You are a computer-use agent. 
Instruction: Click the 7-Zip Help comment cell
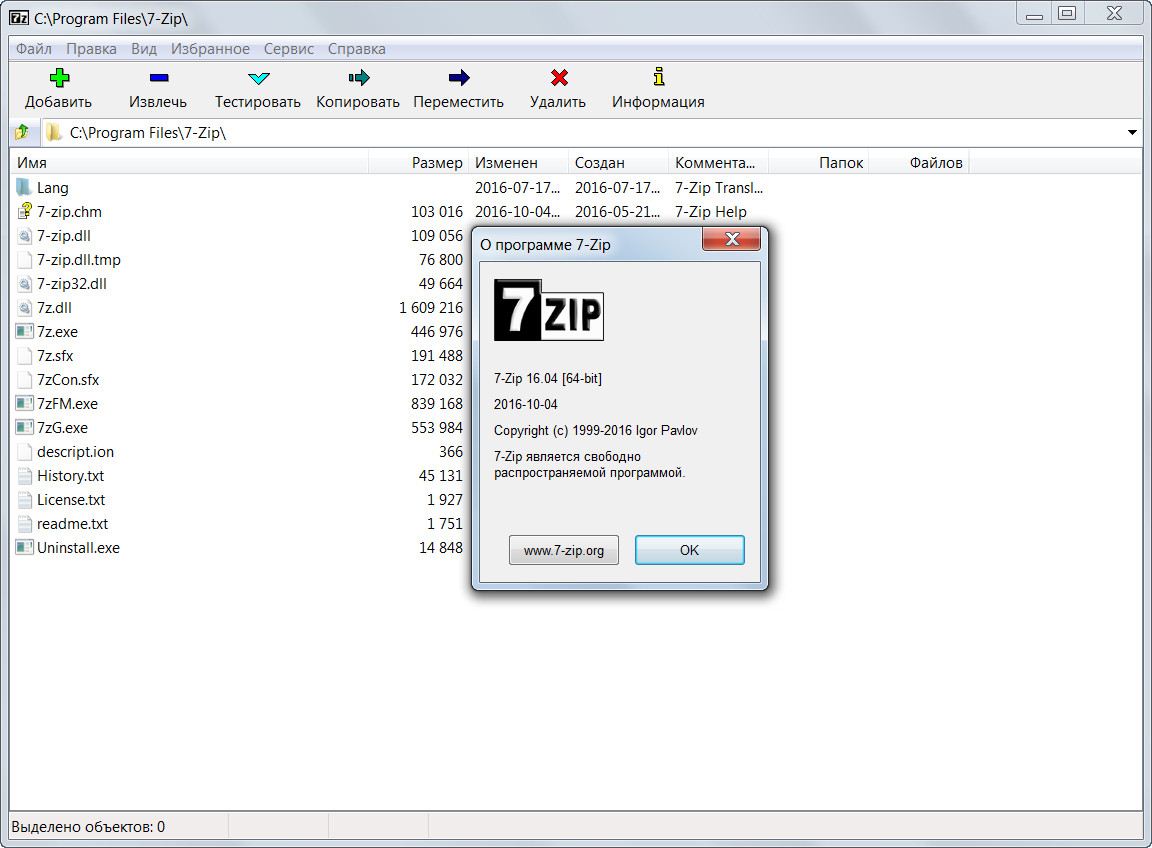pyautogui.click(x=710, y=212)
